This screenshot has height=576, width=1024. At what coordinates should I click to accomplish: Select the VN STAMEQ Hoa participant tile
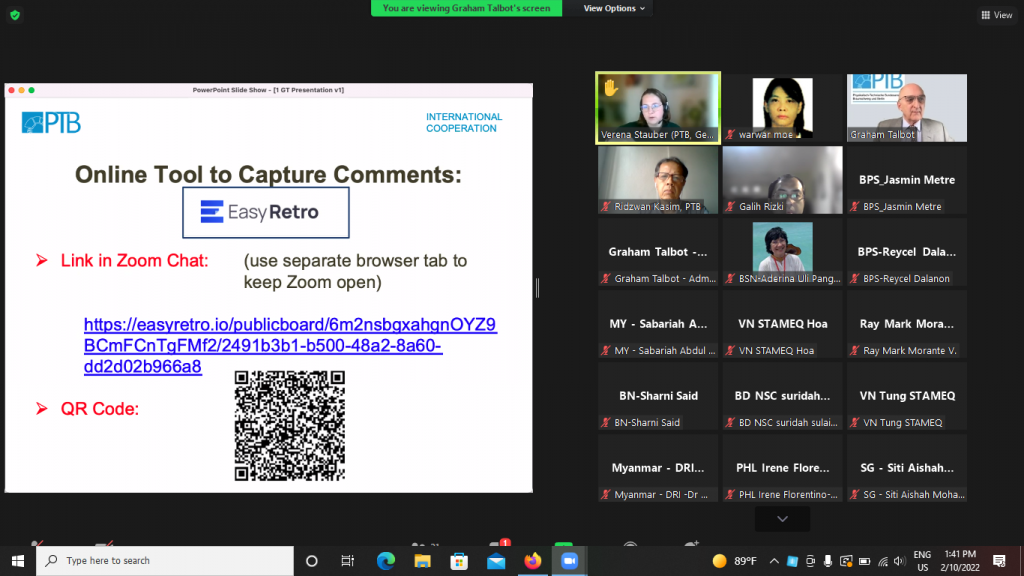pos(782,324)
